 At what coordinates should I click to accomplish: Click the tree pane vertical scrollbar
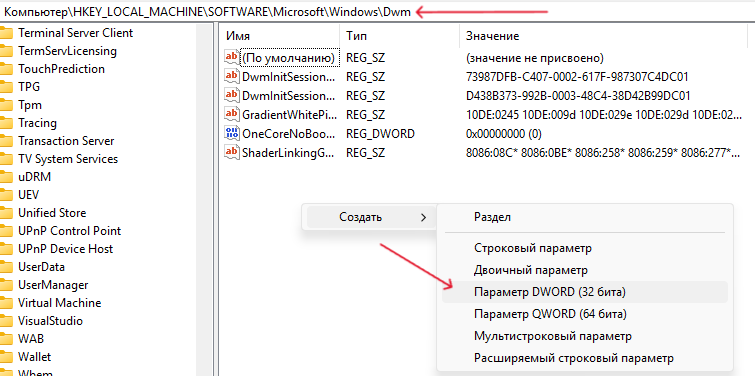(205, 199)
